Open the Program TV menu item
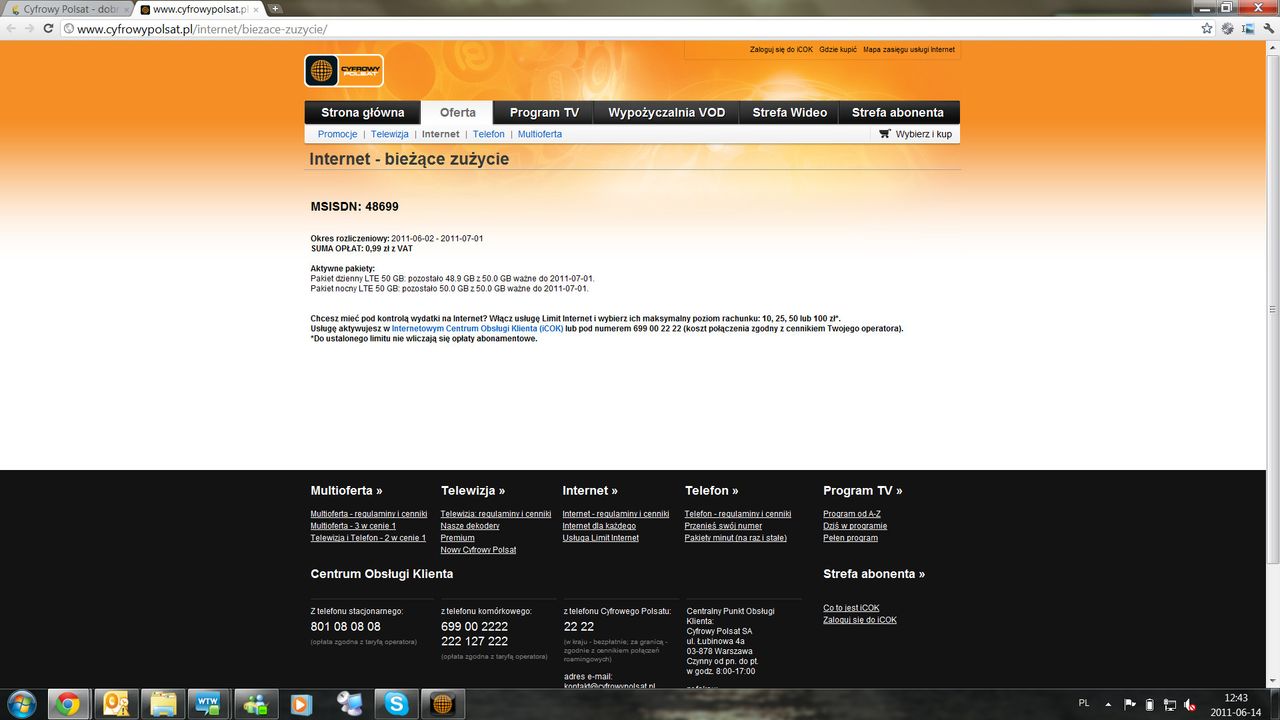 point(544,113)
